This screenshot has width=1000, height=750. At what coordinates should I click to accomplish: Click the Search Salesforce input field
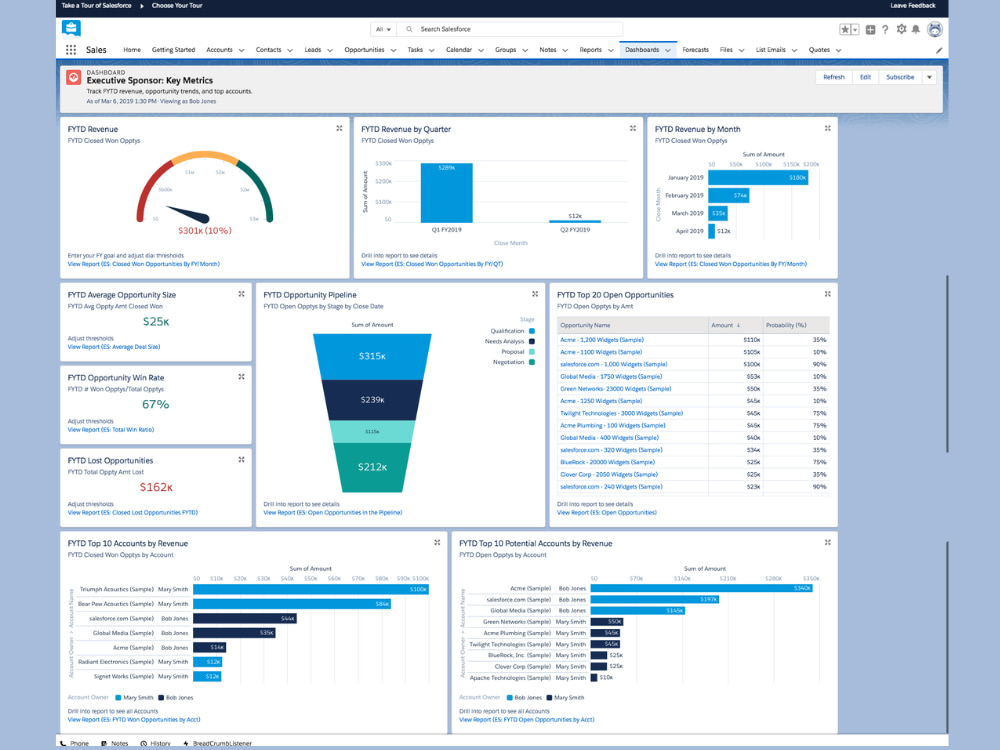coord(510,29)
